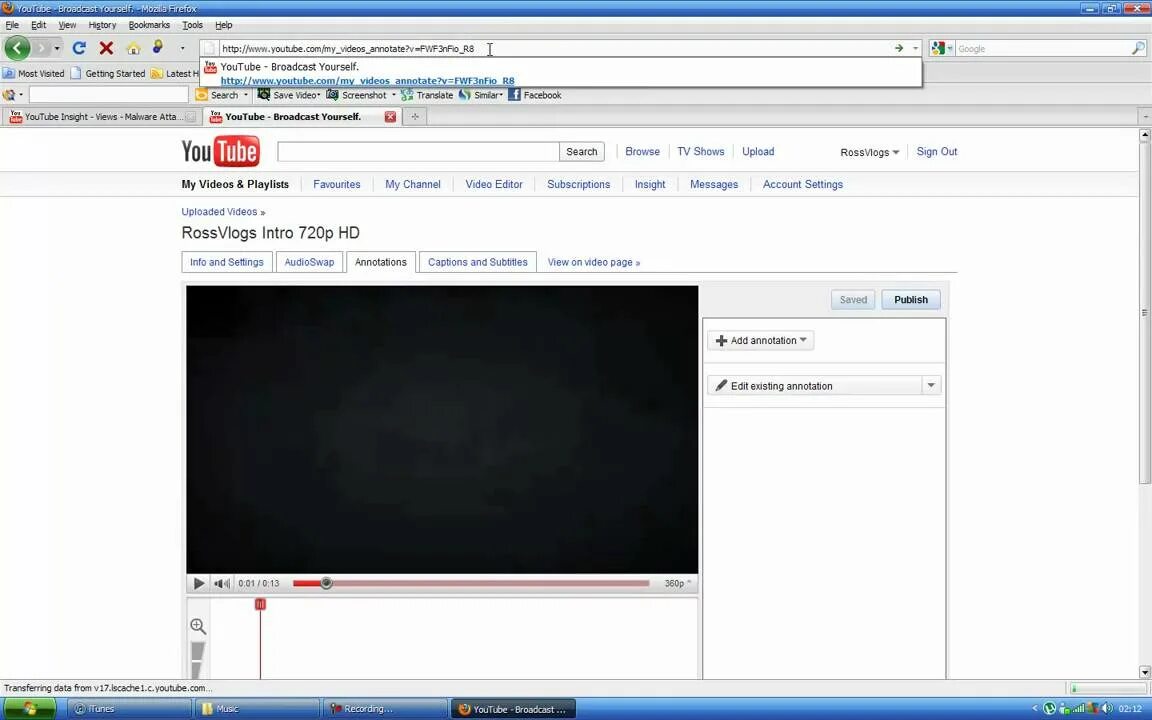Click the Publish button
This screenshot has width=1152, height=720.
click(910, 299)
